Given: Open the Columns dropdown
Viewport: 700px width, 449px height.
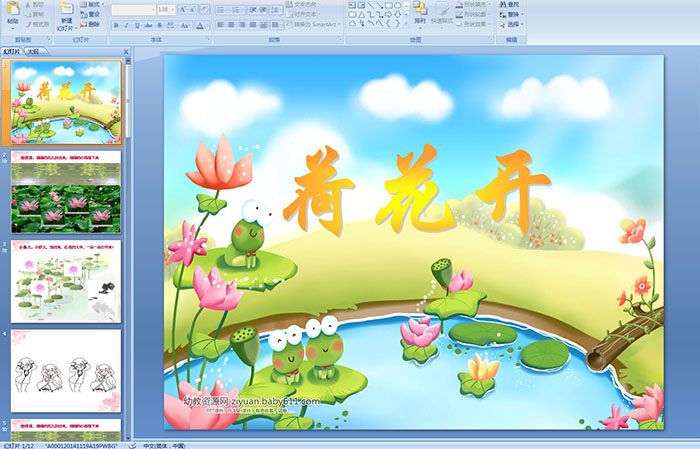Looking at the screenshot, I should coord(277,25).
